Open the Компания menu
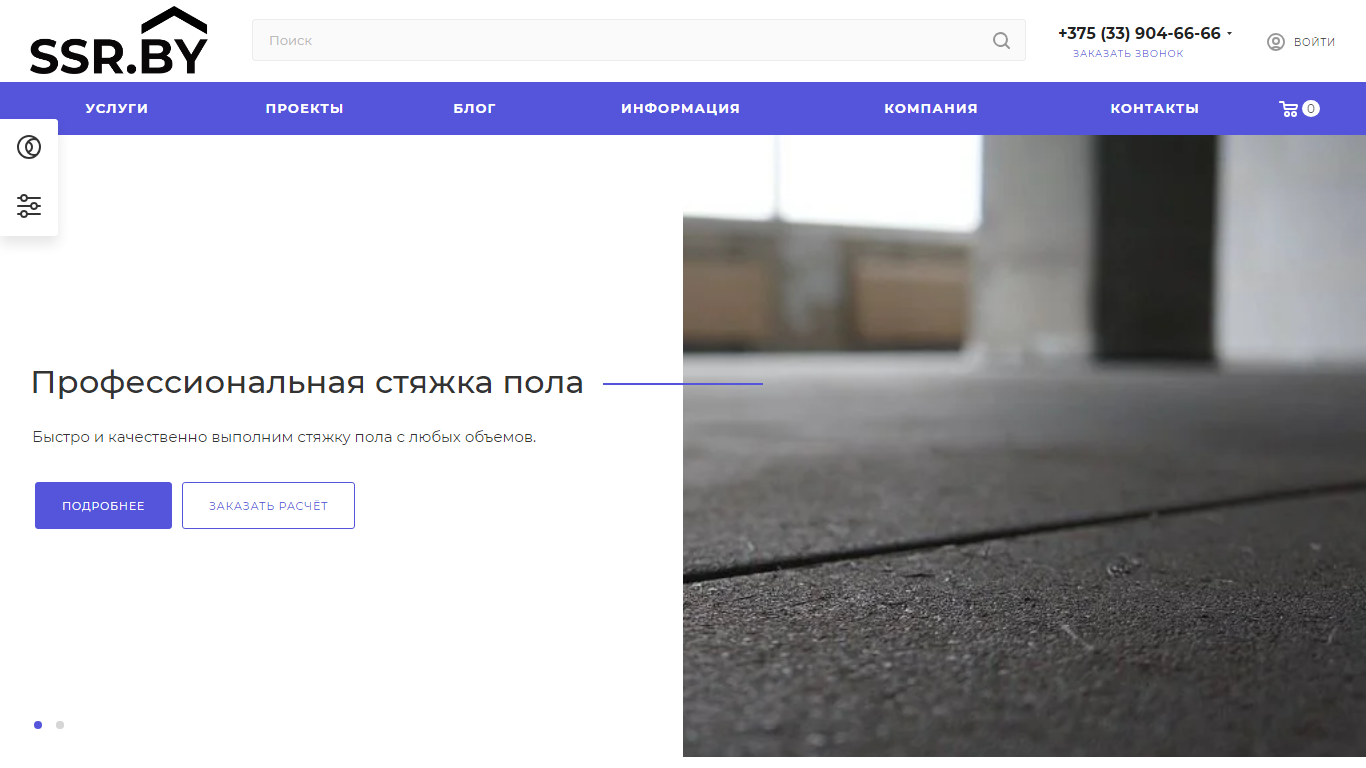 click(931, 108)
